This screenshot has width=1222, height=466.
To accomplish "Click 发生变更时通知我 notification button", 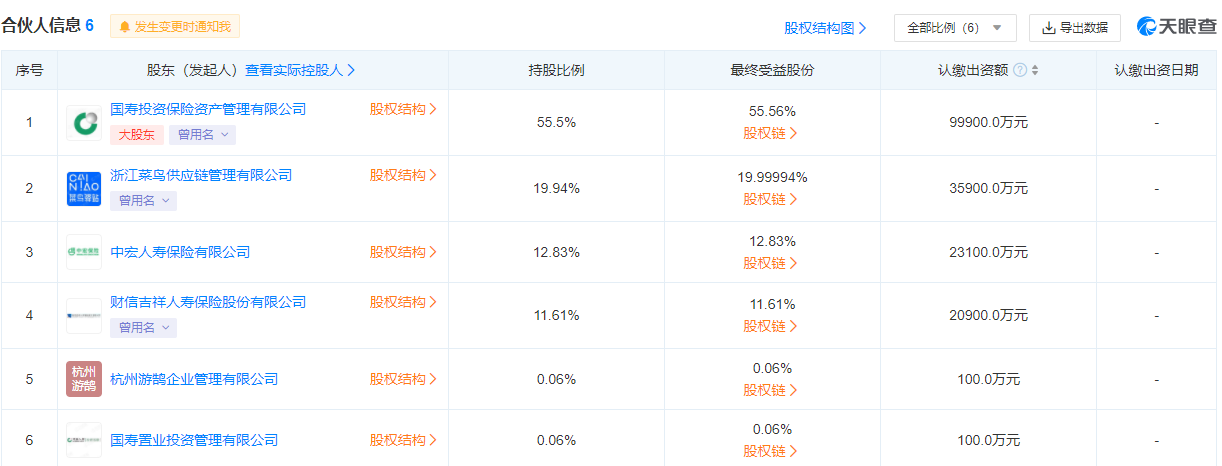I will pos(175,27).
